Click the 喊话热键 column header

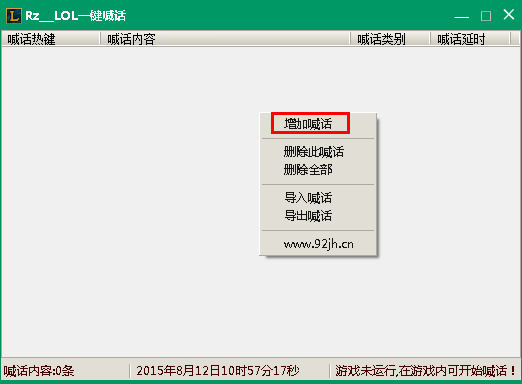point(51,39)
